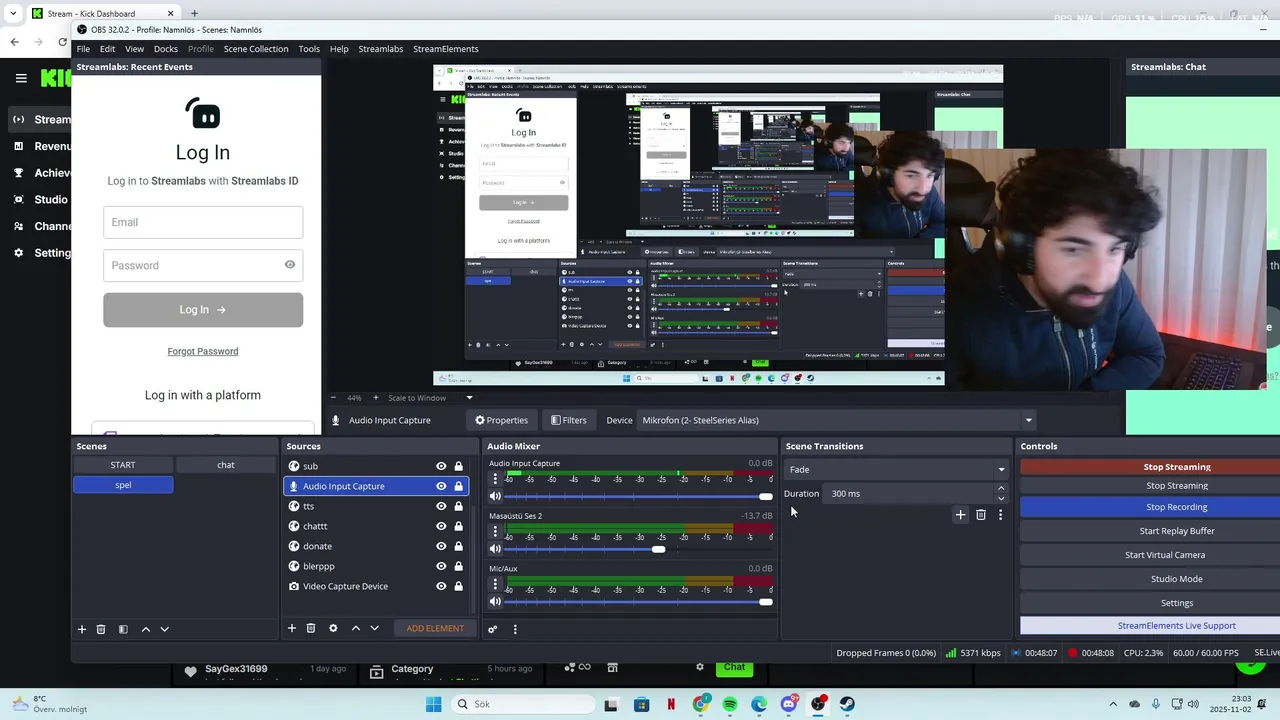Hide the Video Capture Device source
Screen dimensions: 1280x720
[x=441, y=586]
